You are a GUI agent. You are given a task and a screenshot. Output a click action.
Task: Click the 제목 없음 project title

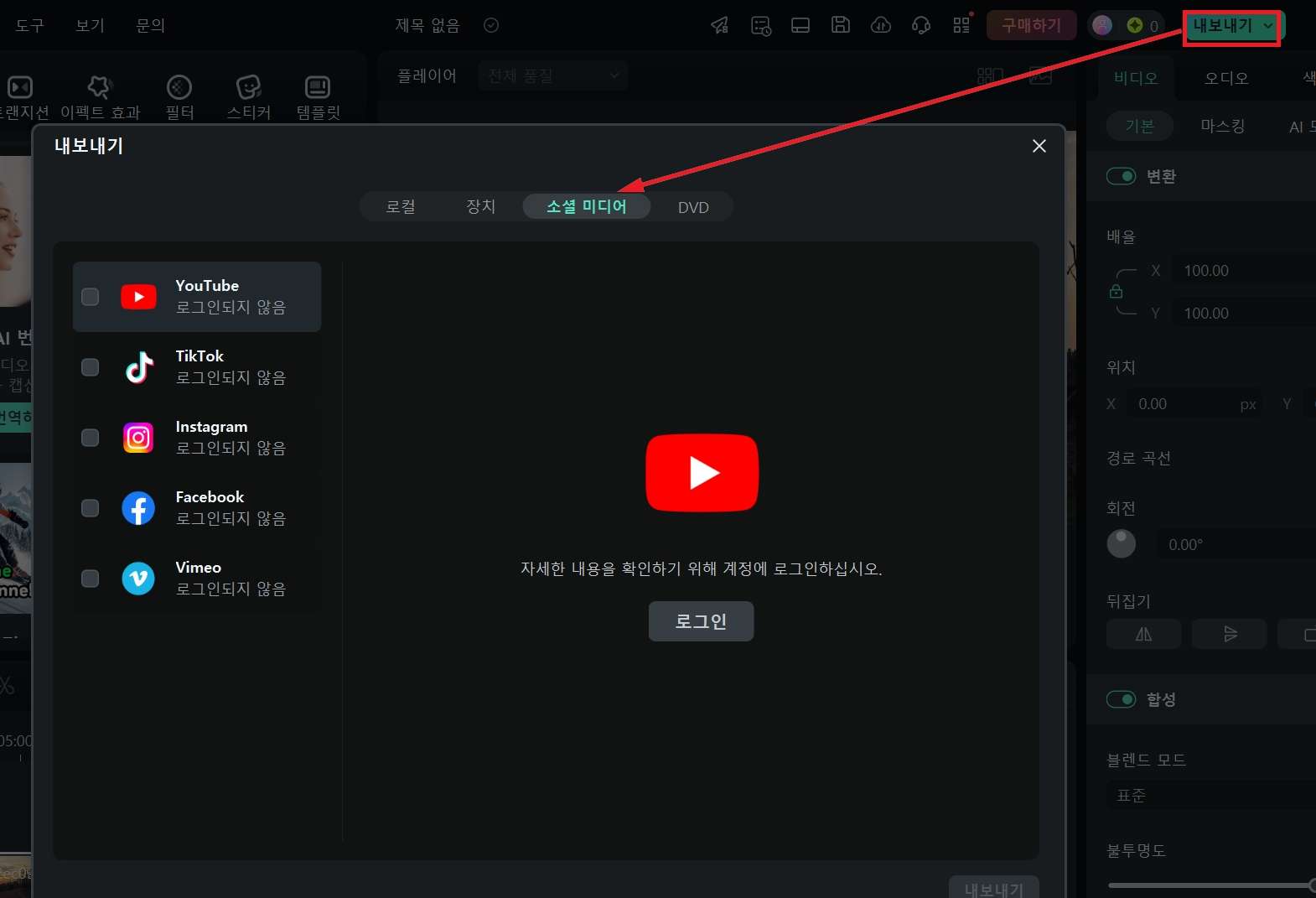click(427, 26)
